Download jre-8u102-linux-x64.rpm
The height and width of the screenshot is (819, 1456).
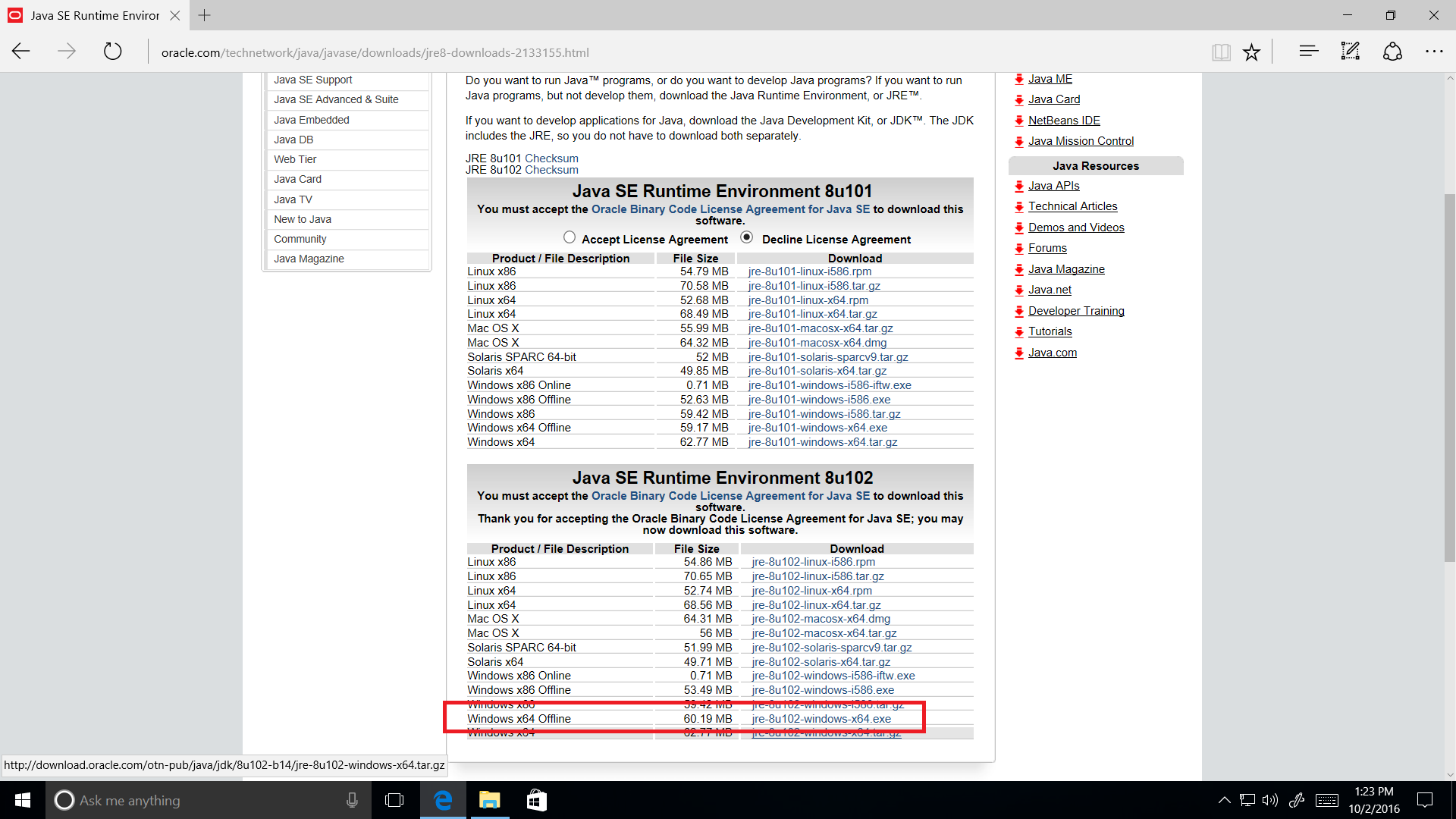pyautogui.click(x=811, y=591)
